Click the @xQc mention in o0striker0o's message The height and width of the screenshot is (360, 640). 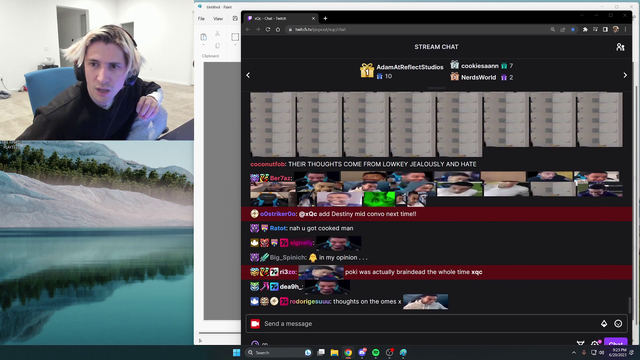[308, 214]
